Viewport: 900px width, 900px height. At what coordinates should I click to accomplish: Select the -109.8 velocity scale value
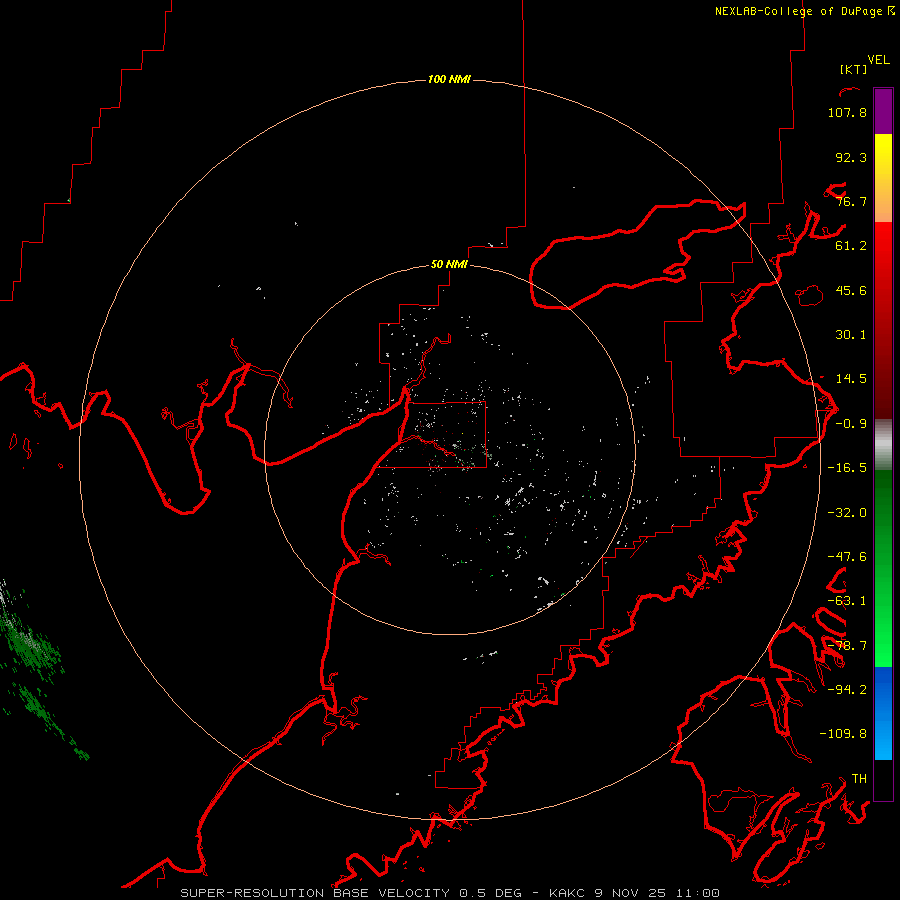point(843,734)
